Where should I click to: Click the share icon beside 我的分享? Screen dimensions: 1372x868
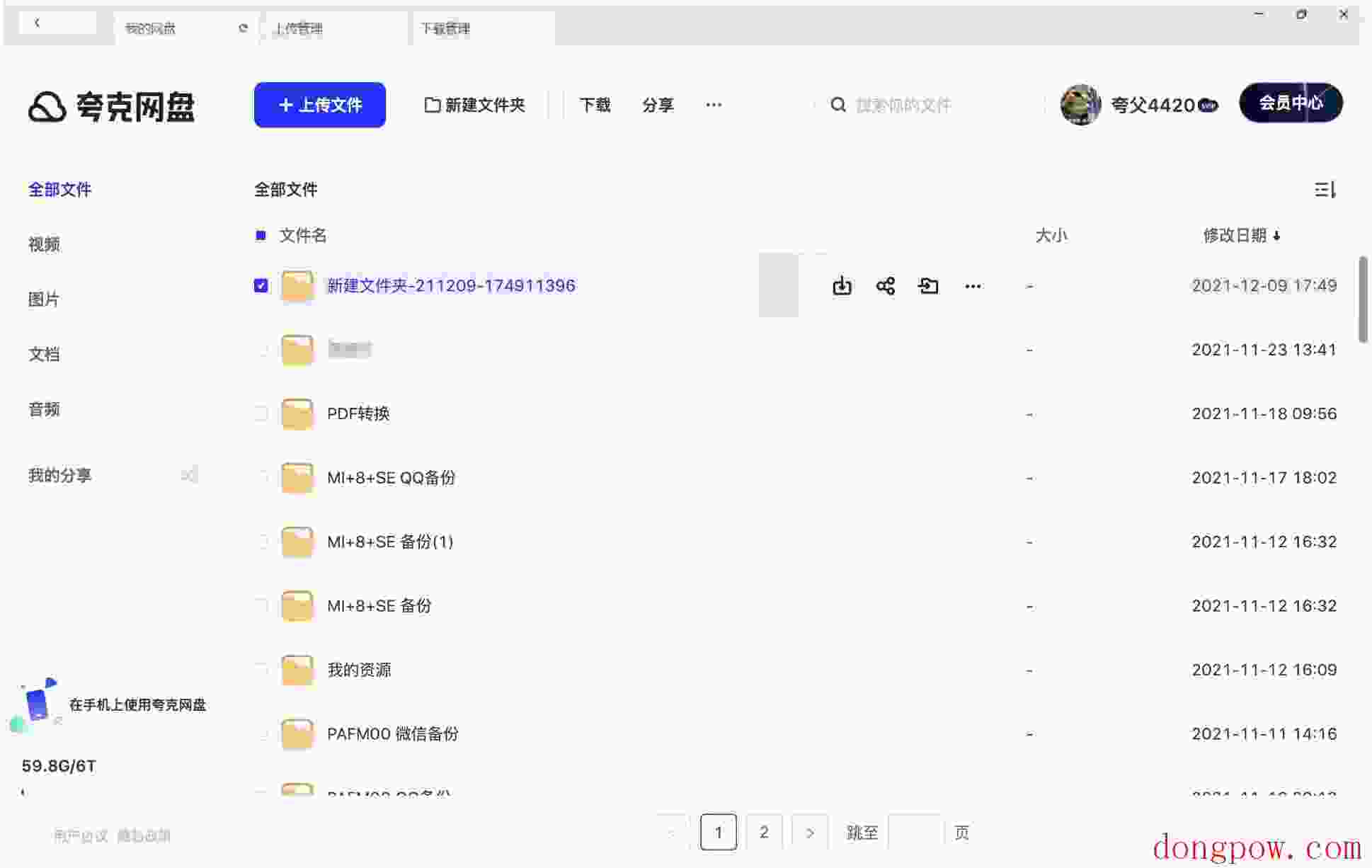click(188, 475)
